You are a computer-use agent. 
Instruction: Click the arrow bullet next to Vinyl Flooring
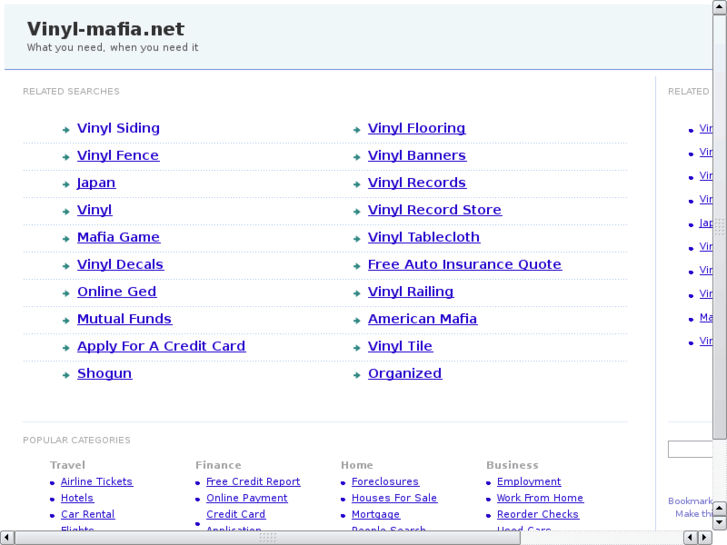(x=357, y=129)
